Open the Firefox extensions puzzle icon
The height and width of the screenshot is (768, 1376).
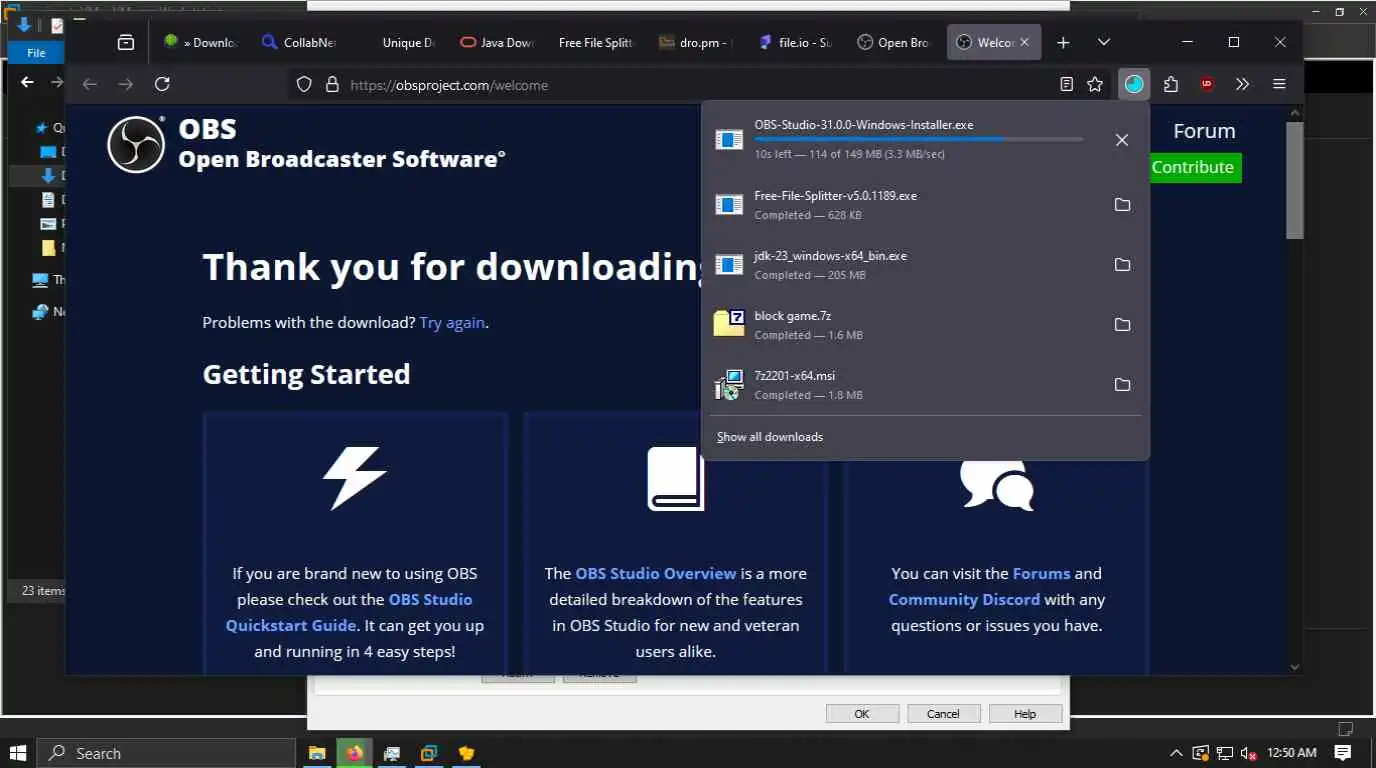click(1171, 85)
